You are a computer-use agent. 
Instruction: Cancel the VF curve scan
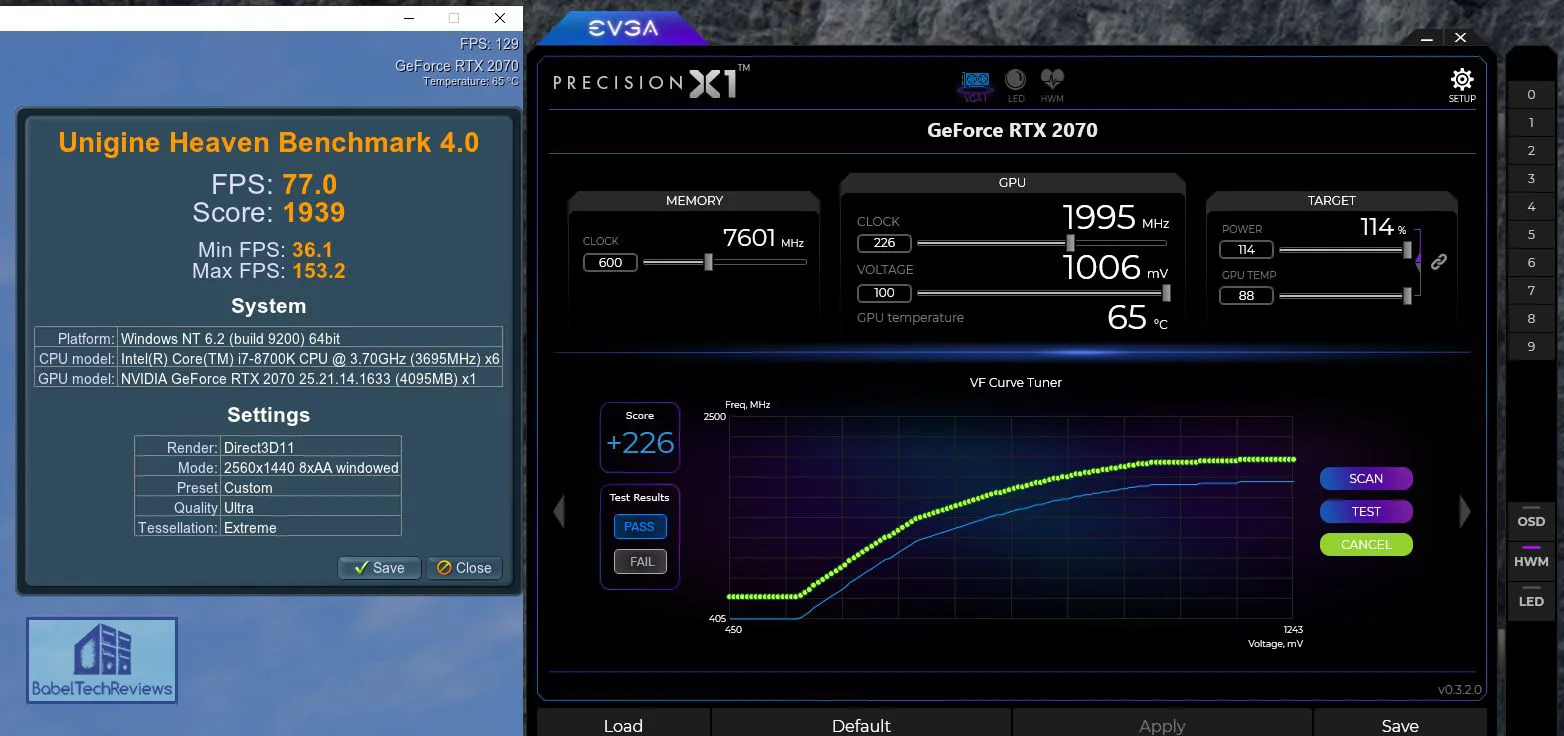(x=1366, y=545)
